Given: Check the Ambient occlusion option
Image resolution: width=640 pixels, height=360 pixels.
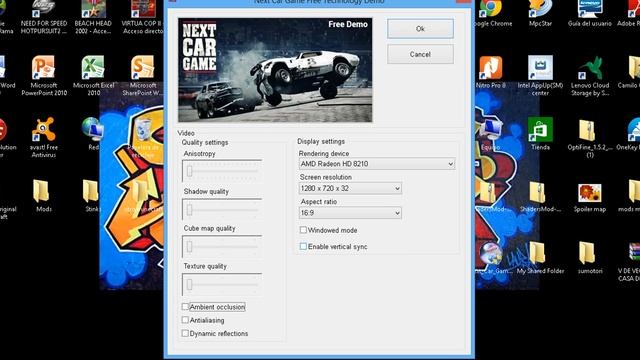Looking at the screenshot, I should coord(185,307).
